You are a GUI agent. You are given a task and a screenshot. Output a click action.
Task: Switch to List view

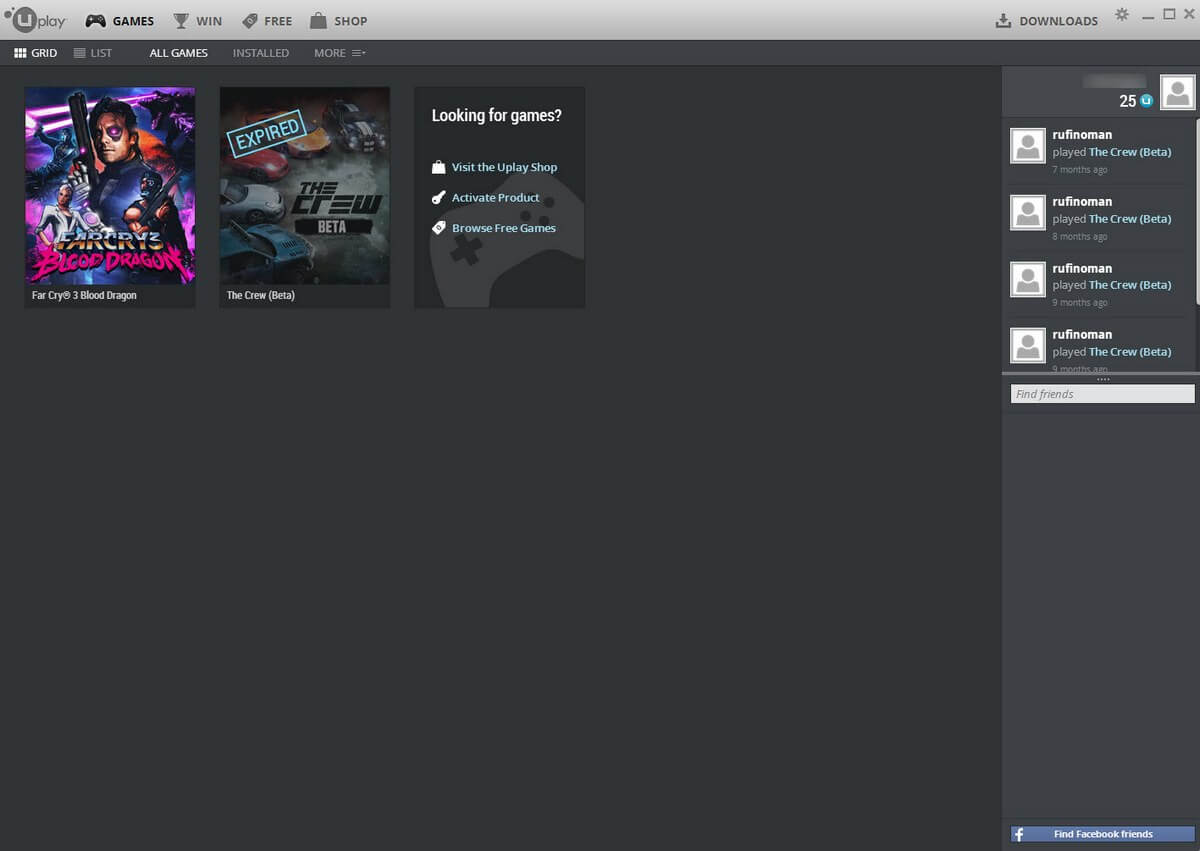(x=93, y=53)
